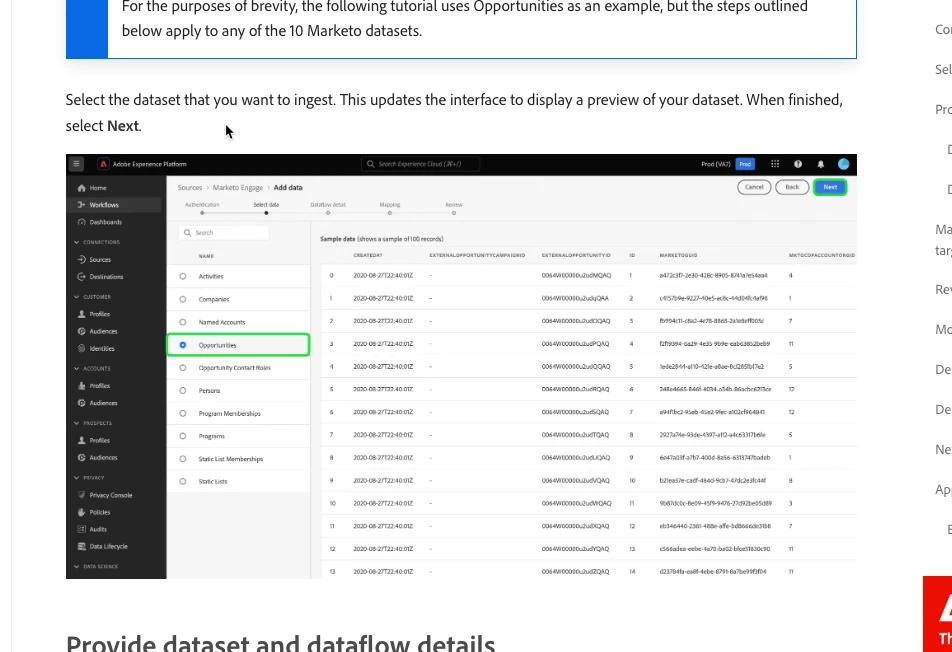This screenshot has width=952, height=652.
Task: Click the MKTOCDPACCOUNTORGID column header
Action: [822, 255]
